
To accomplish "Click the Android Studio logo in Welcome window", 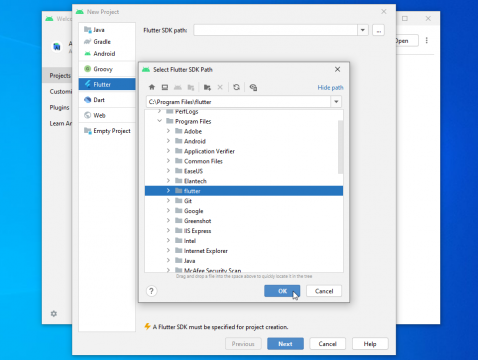I will (x=57, y=47).
